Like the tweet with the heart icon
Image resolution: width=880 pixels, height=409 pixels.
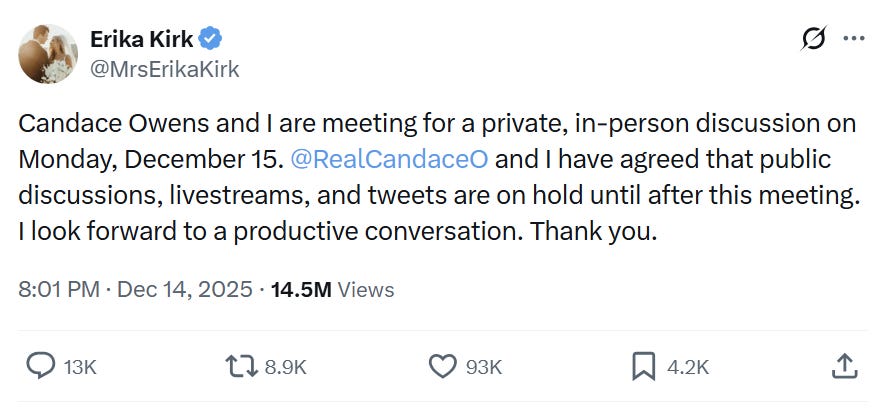(441, 366)
